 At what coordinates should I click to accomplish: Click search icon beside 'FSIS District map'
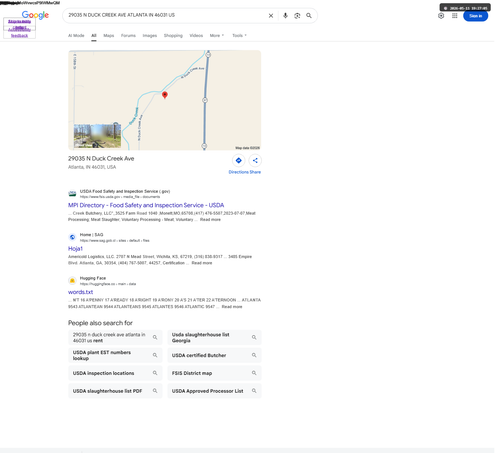click(254, 373)
